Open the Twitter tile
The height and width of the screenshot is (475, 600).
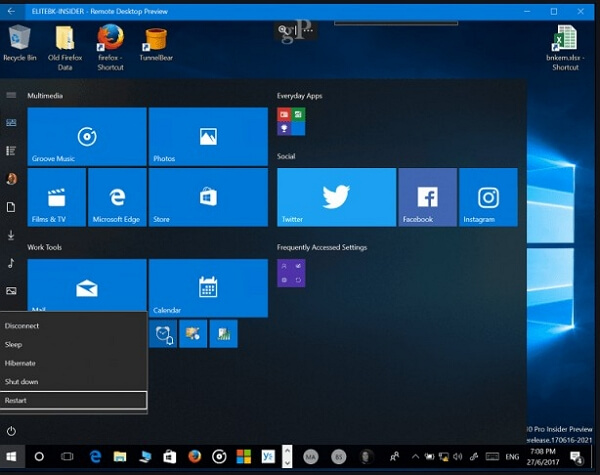[336, 197]
